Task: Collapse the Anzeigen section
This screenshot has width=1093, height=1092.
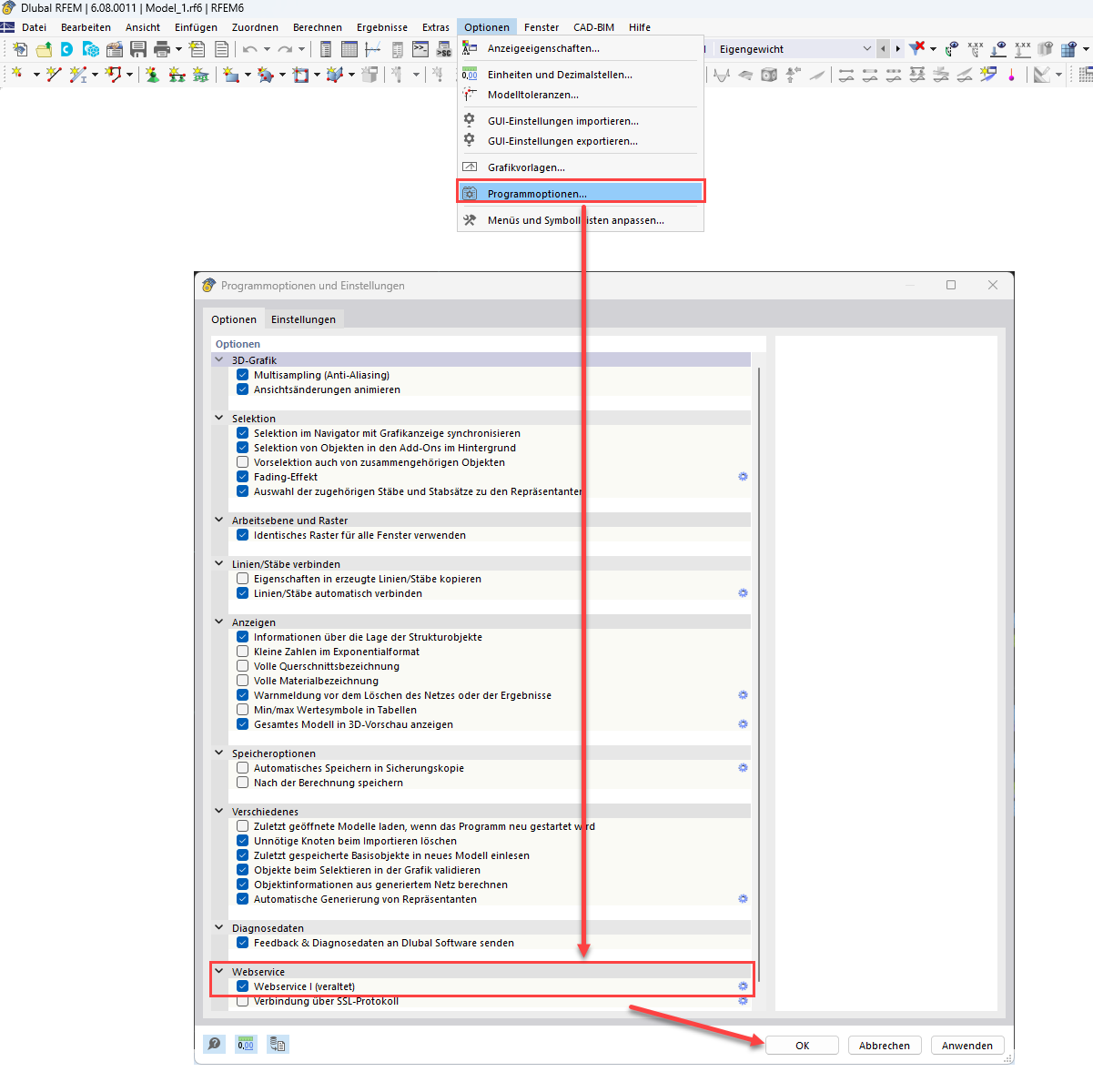Action: coord(219,622)
